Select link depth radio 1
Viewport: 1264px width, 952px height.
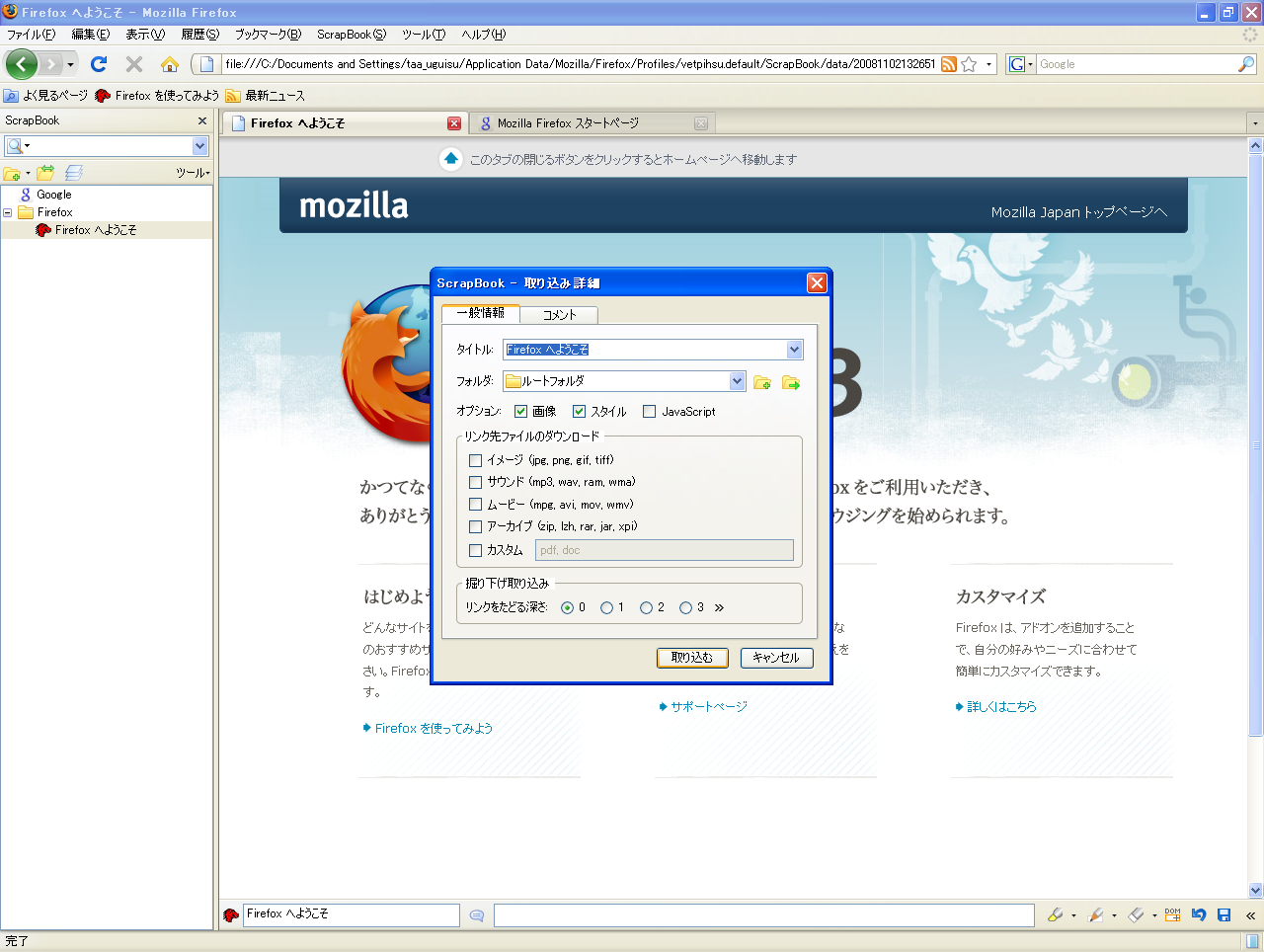tap(606, 608)
